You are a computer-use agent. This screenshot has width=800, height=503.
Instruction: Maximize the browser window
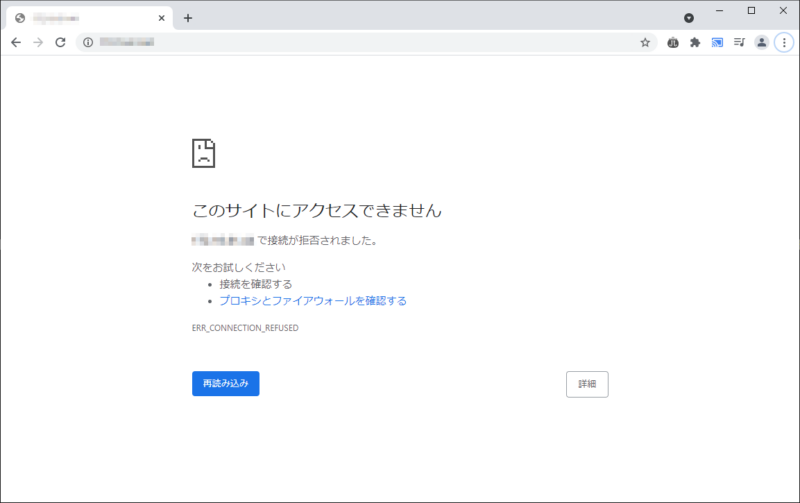tap(751, 11)
